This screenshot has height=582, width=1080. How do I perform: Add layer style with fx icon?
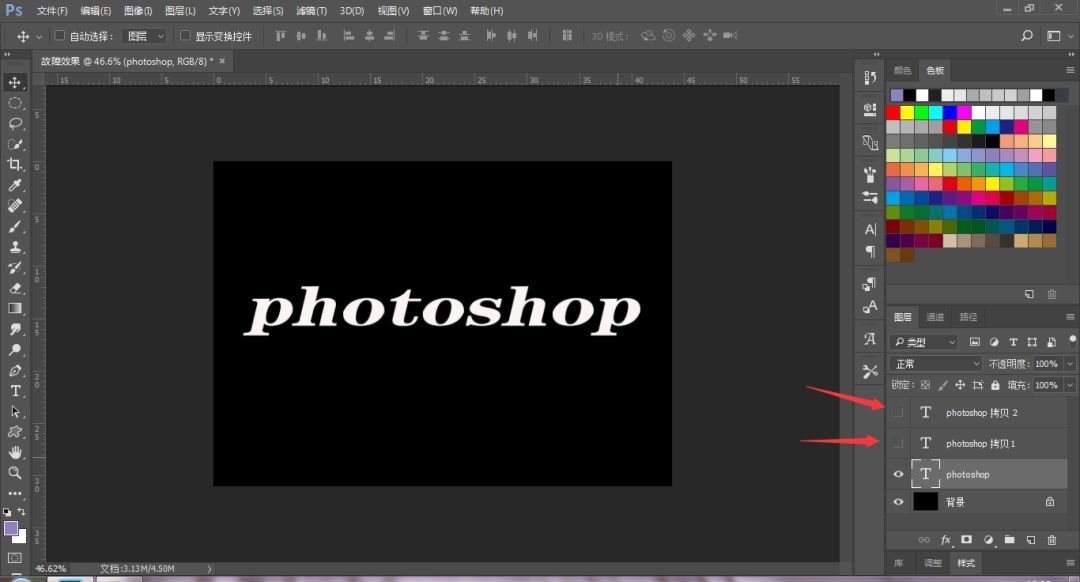(946, 540)
